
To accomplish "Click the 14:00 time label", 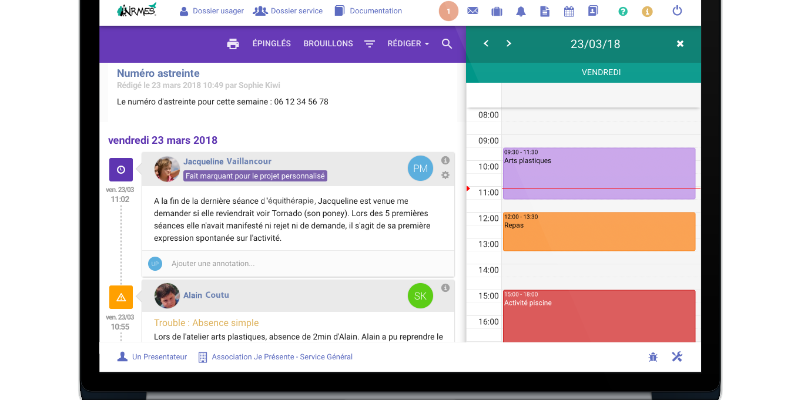I will tap(488, 270).
